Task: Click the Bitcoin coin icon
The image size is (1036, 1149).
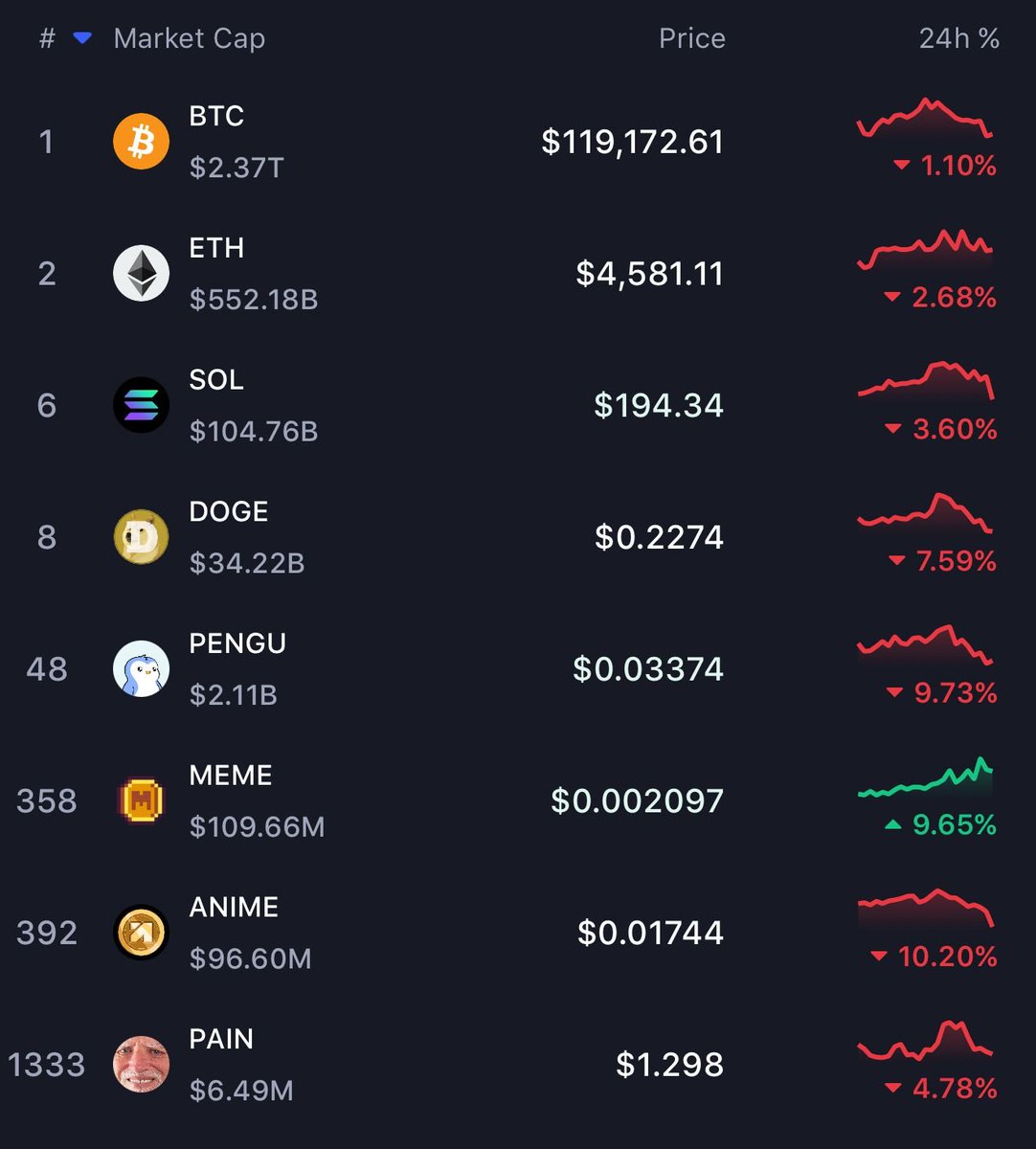Action: click(141, 142)
